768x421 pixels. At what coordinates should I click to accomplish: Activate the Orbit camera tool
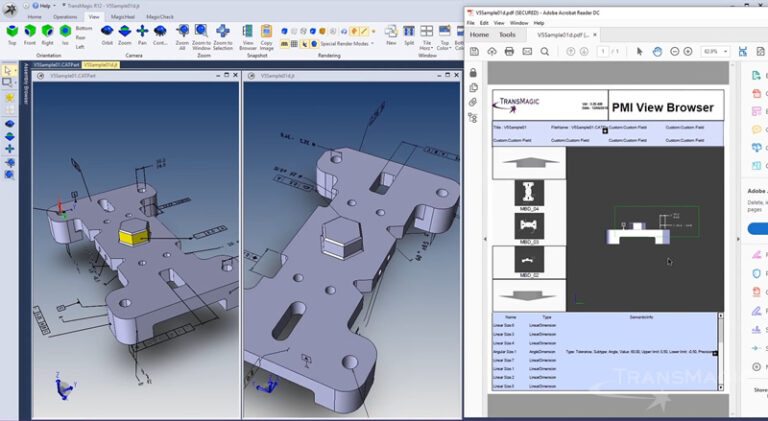(106, 32)
